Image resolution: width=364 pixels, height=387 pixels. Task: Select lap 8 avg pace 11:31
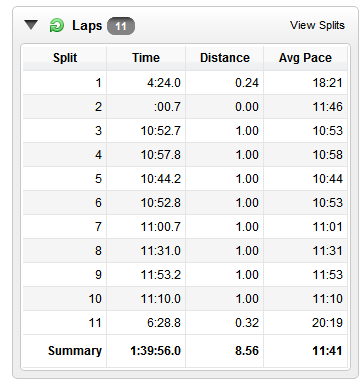click(327, 251)
